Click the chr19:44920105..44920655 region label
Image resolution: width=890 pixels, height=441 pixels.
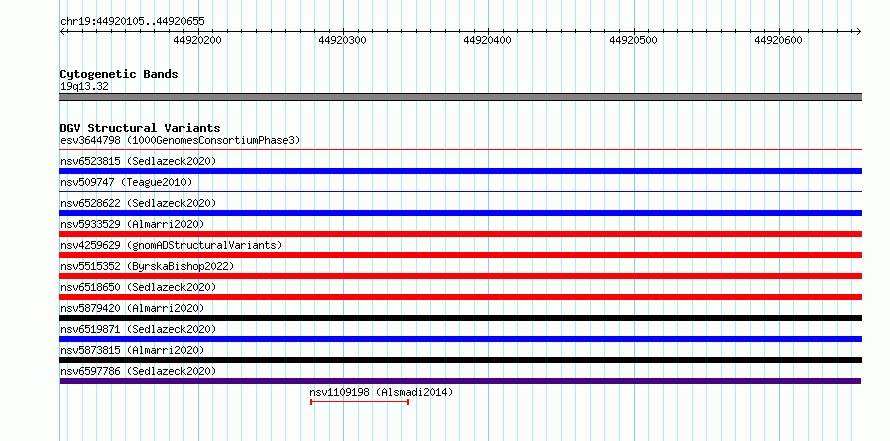[132, 22]
